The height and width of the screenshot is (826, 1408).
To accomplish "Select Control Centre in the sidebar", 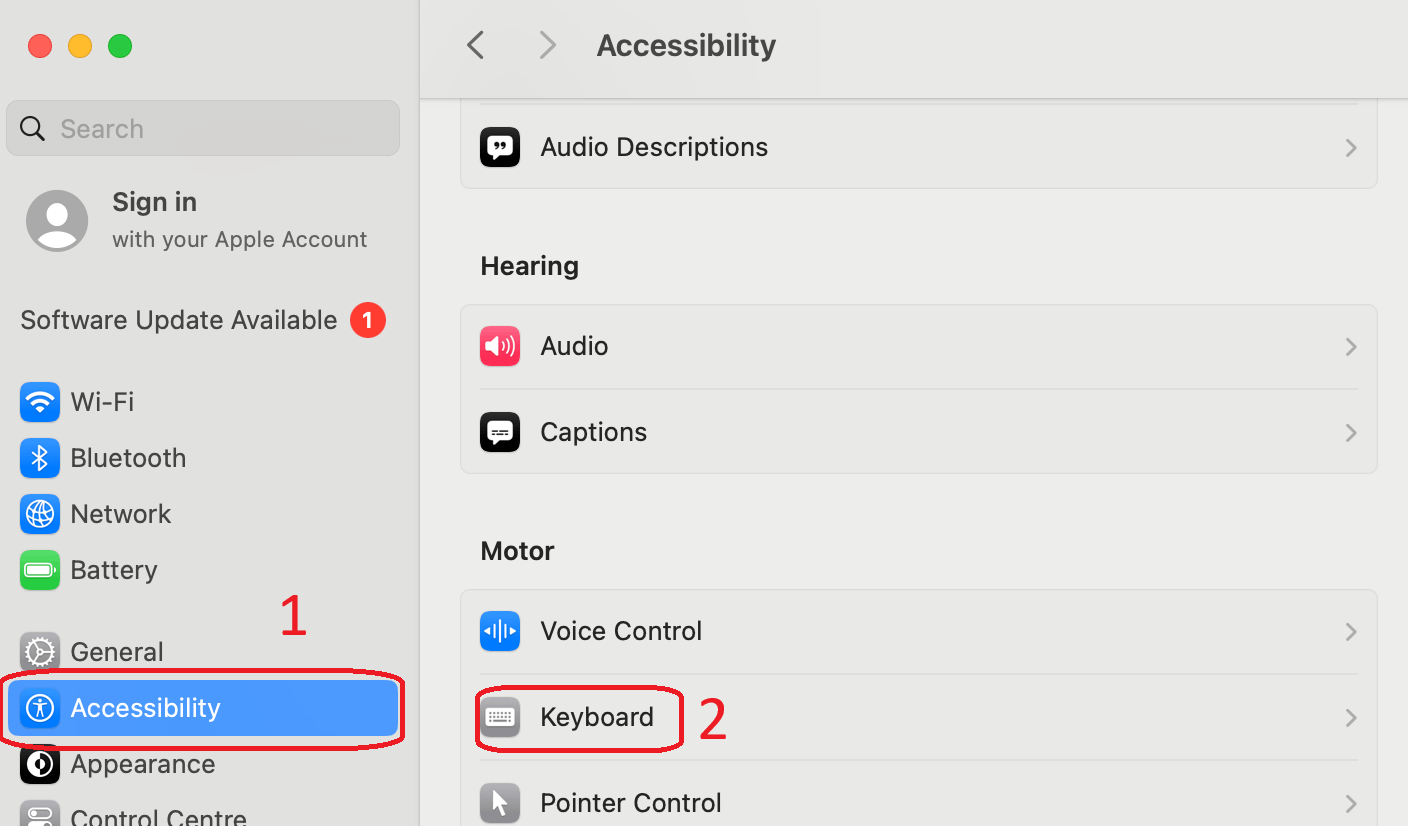I will coord(157,815).
